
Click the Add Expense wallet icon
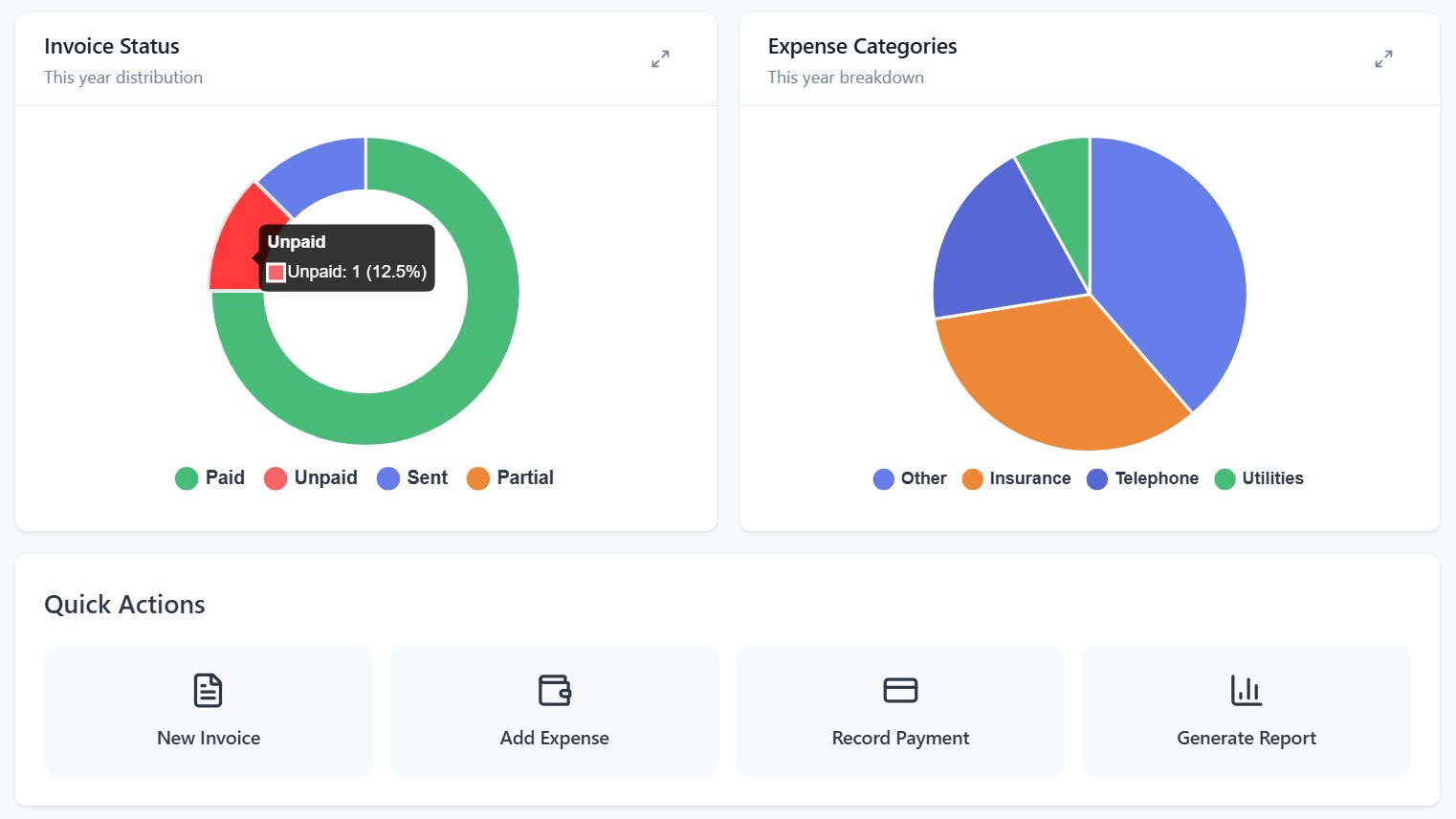coord(555,690)
